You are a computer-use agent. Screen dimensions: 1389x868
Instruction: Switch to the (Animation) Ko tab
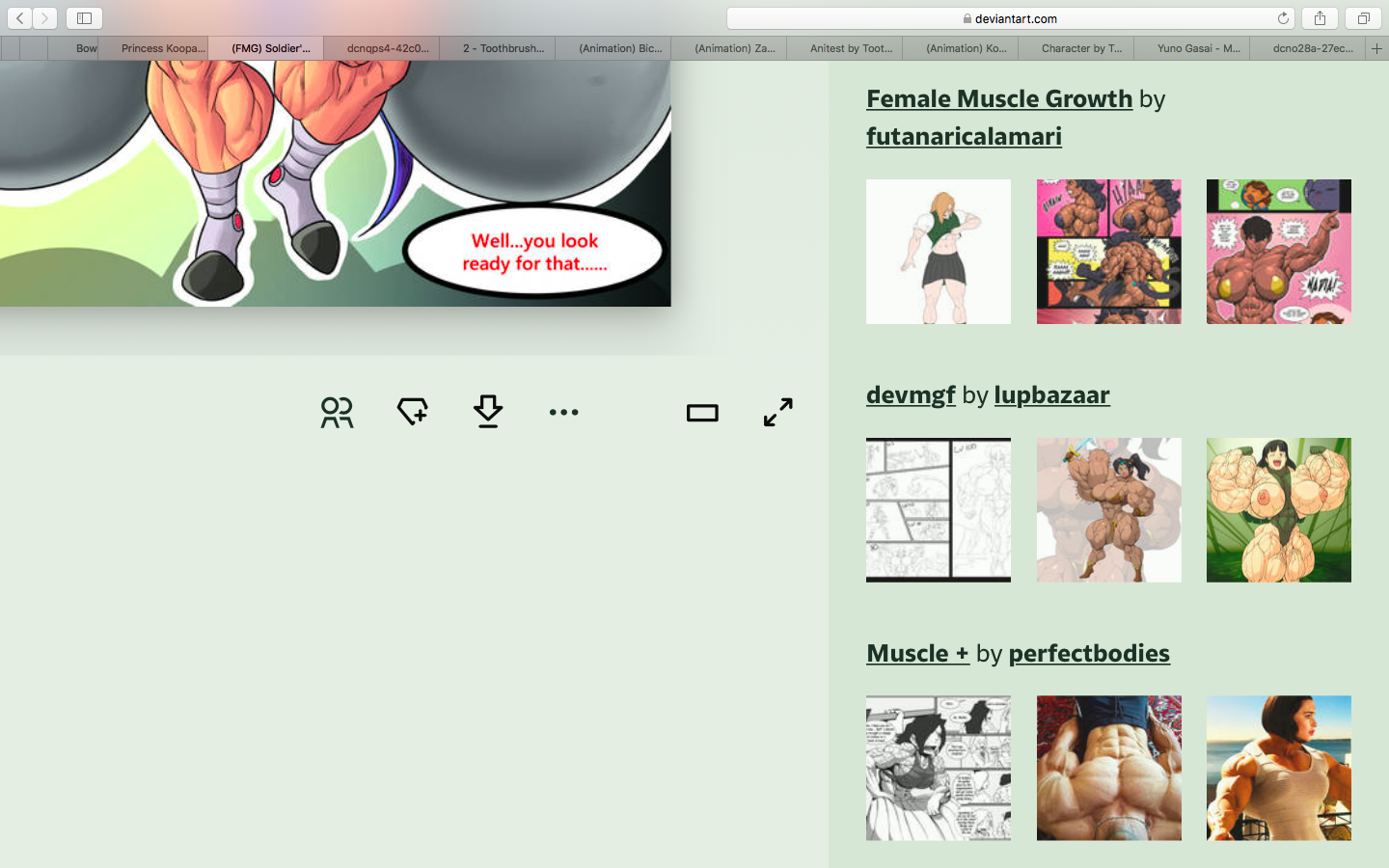click(961, 48)
